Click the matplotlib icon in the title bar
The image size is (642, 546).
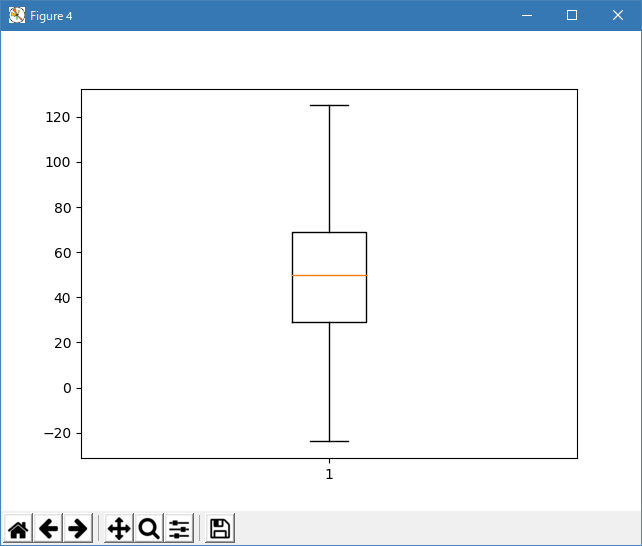point(17,16)
